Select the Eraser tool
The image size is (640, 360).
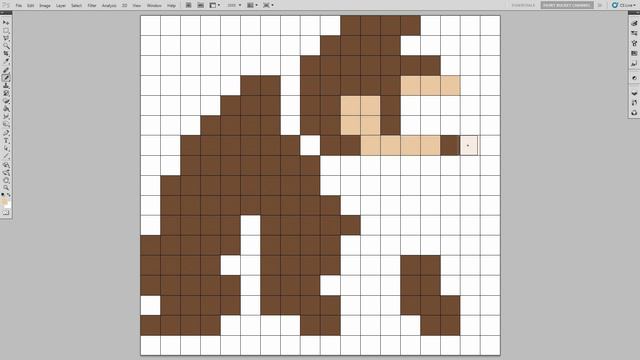(x=6, y=101)
